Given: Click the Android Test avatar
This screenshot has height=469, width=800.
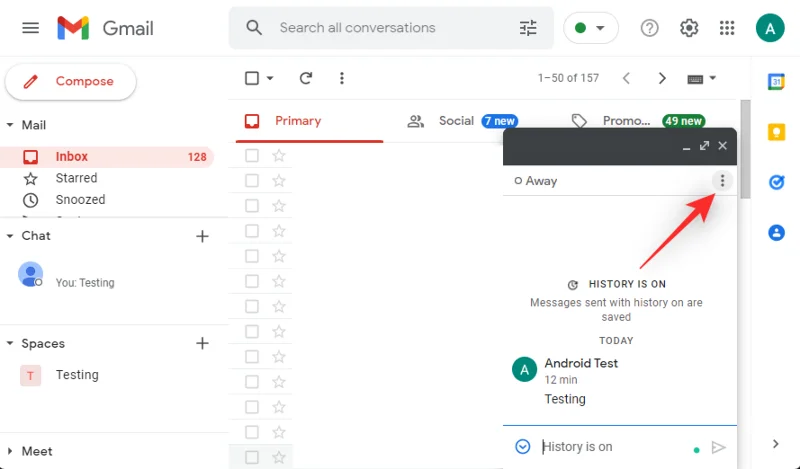Looking at the screenshot, I should pos(524,370).
